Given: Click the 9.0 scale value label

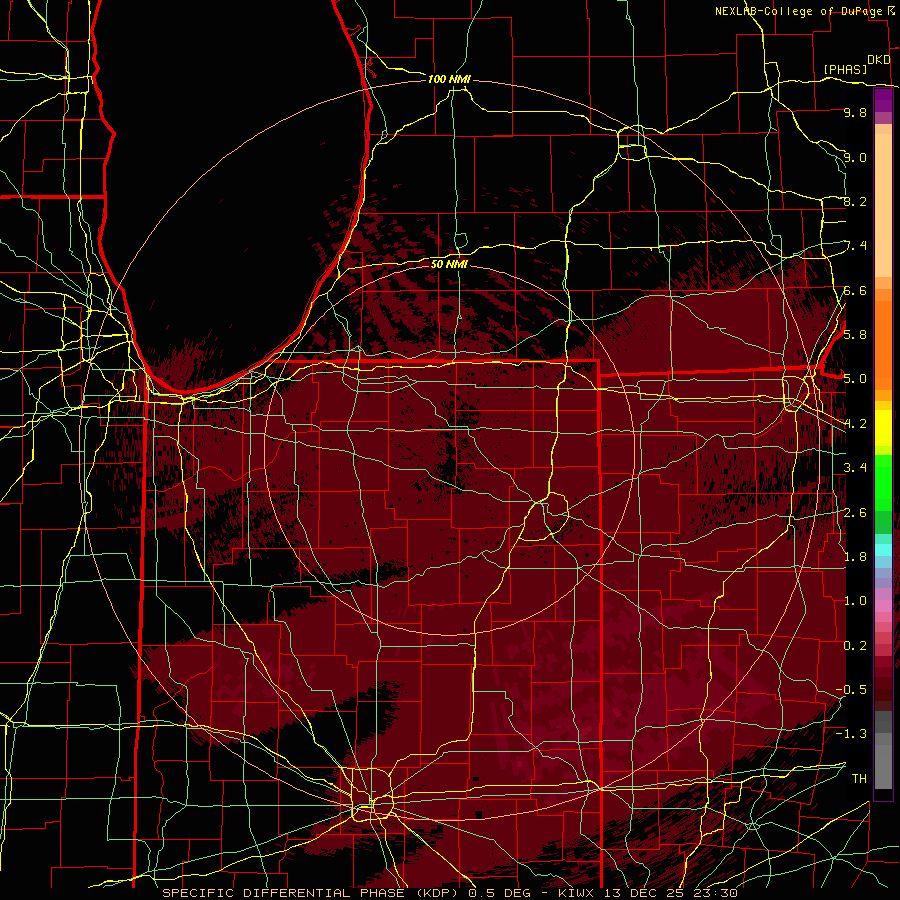Looking at the screenshot, I should tap(855, 157).
